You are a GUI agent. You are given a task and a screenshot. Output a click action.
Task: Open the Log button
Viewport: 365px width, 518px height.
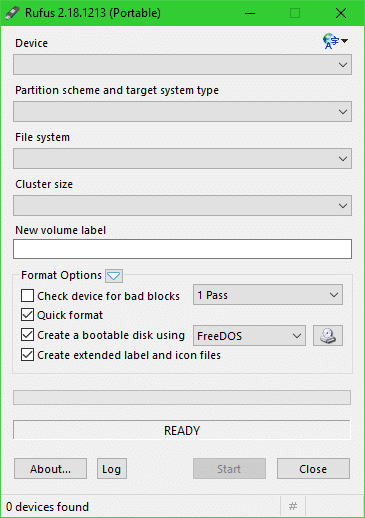click(x=112, y=469)
